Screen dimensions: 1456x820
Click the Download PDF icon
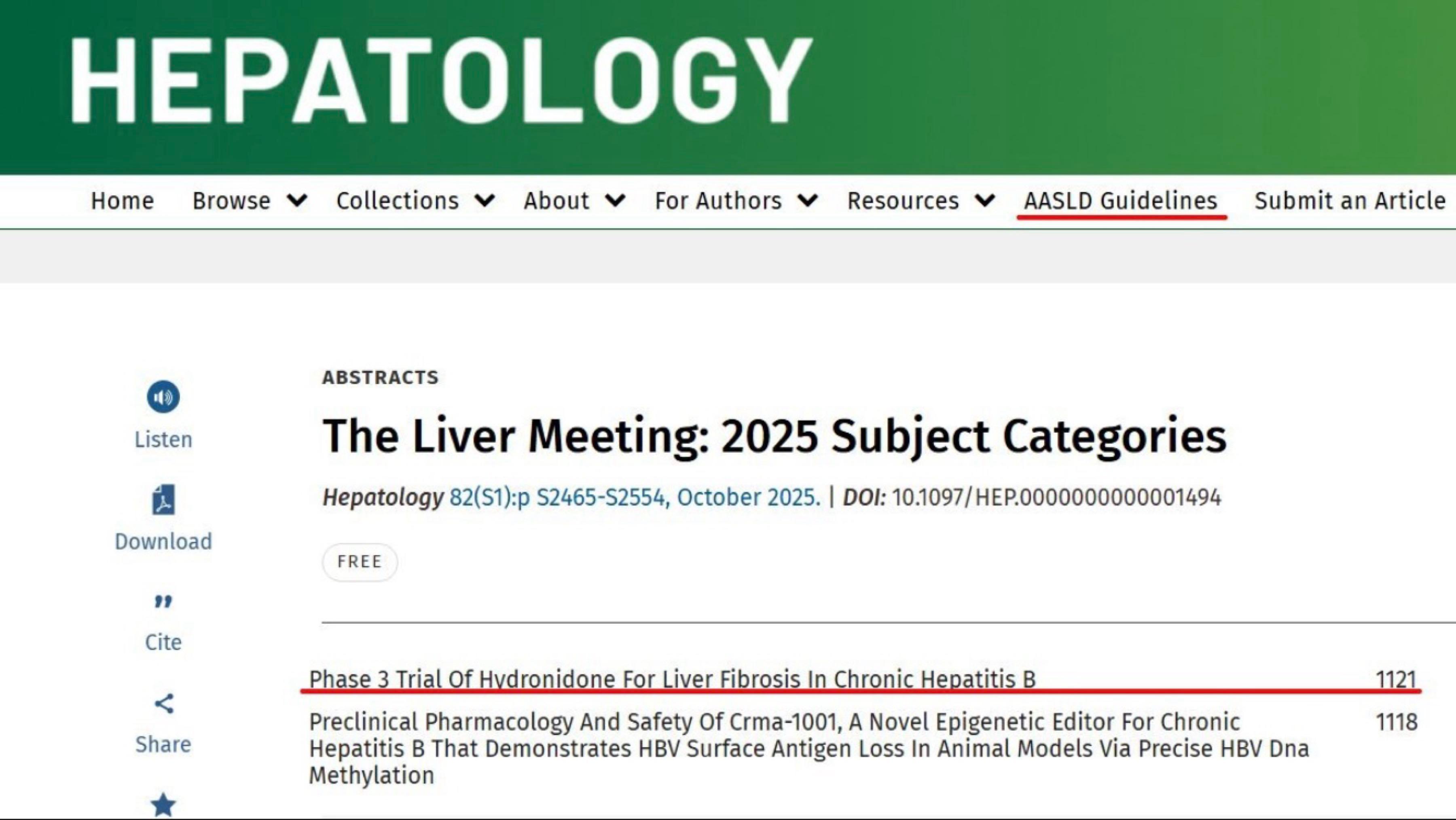[163, 500]
